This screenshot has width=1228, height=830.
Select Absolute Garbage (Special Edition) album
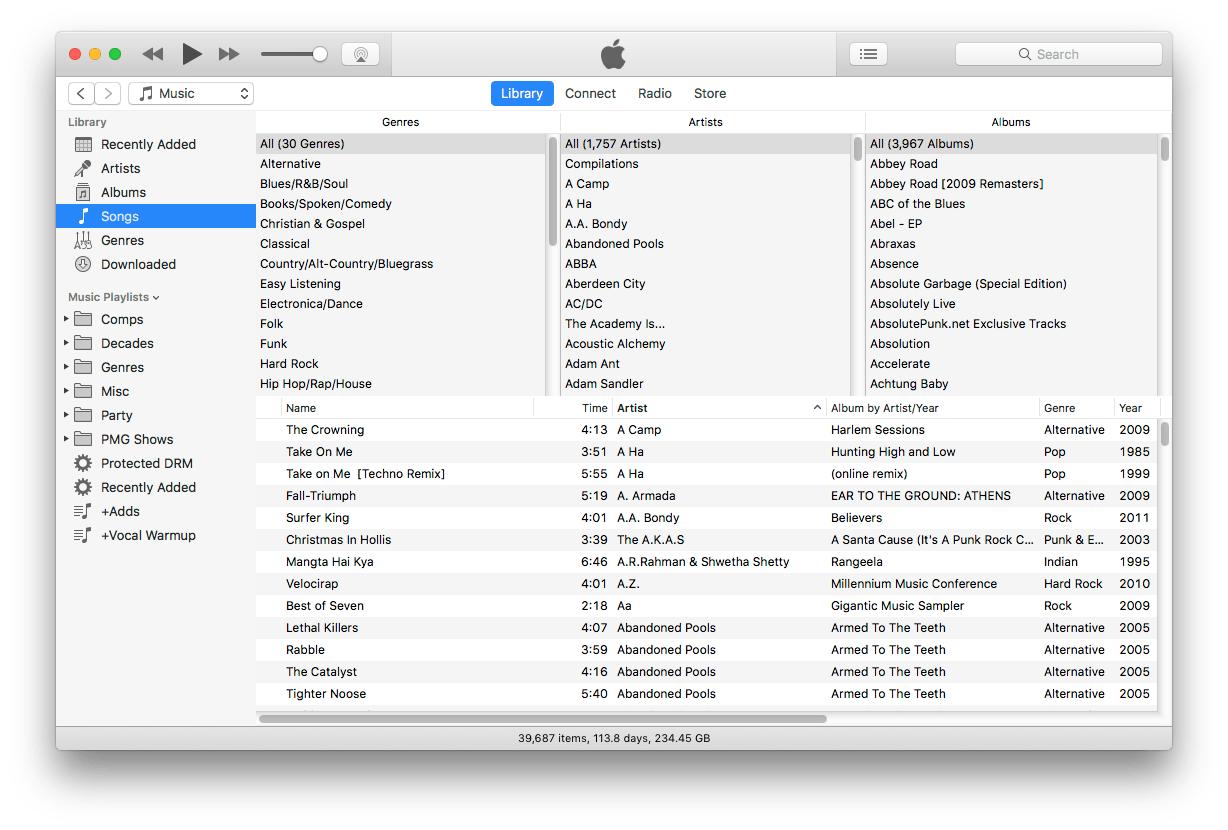point(1012,284)
